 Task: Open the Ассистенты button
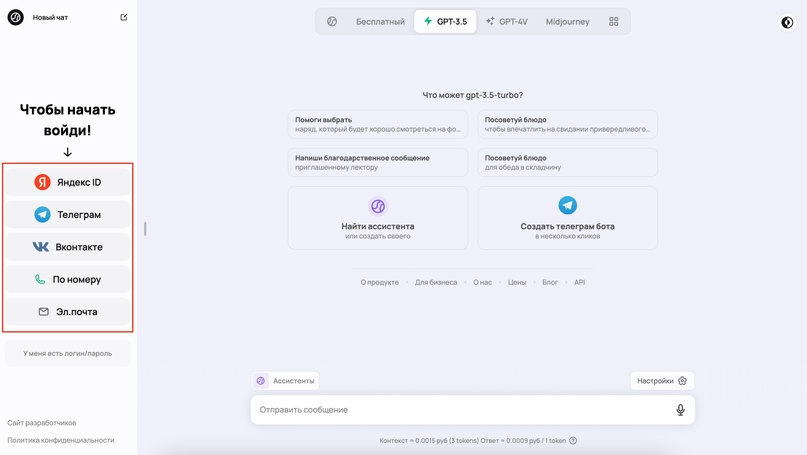pyautogui.click(x=286, y=381)
